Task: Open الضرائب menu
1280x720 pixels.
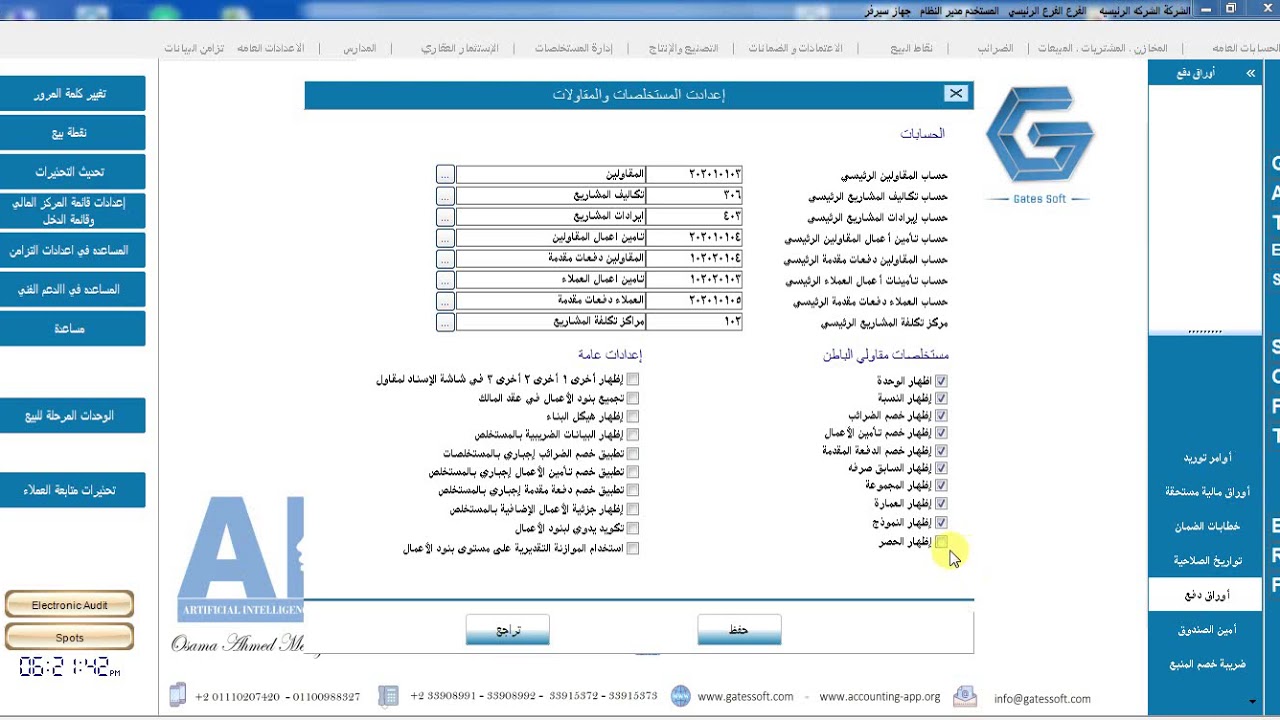Action: pos(995,48)
